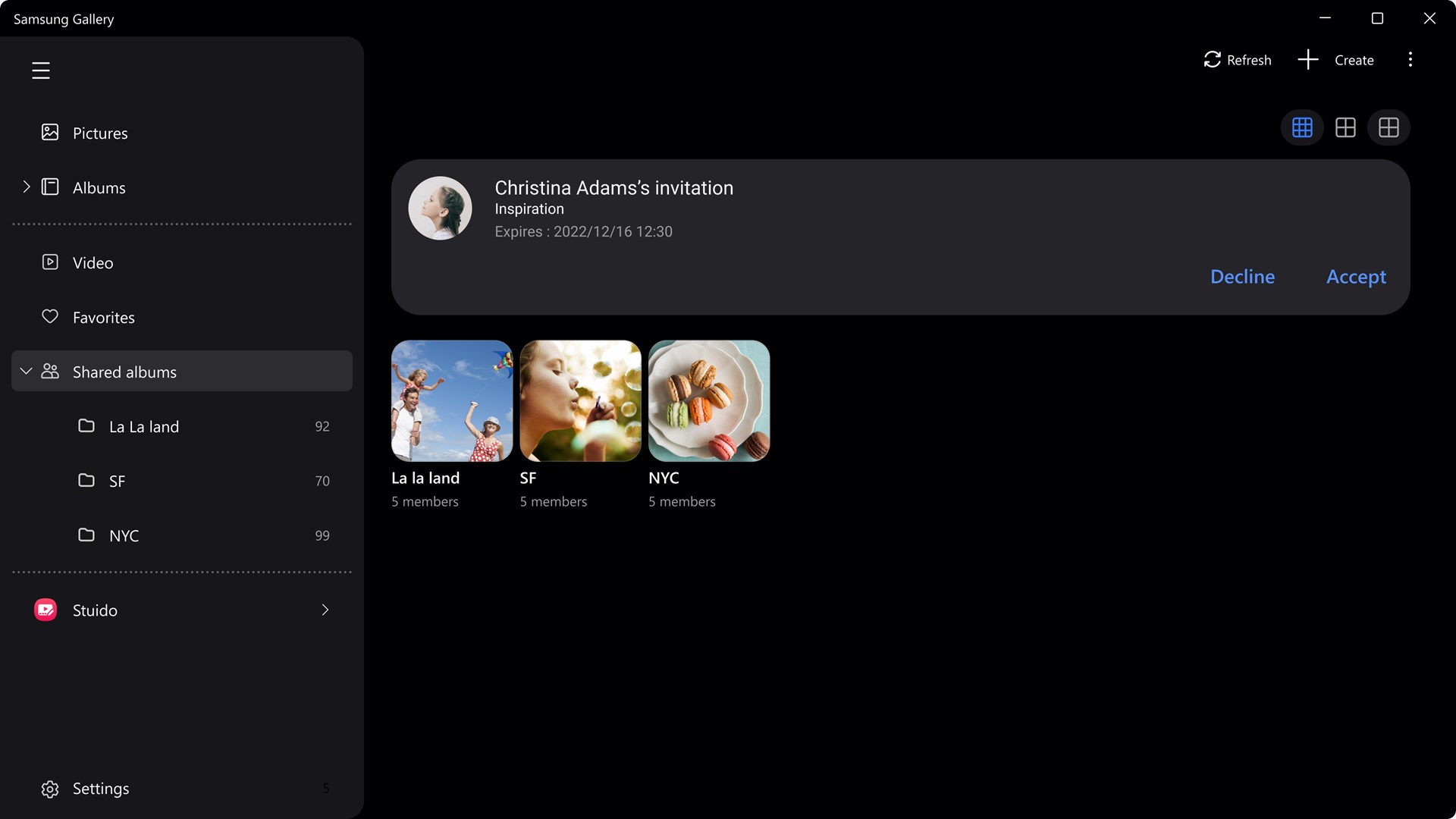Click the Video play icon

pyautogui.click(x=50, y=262)
